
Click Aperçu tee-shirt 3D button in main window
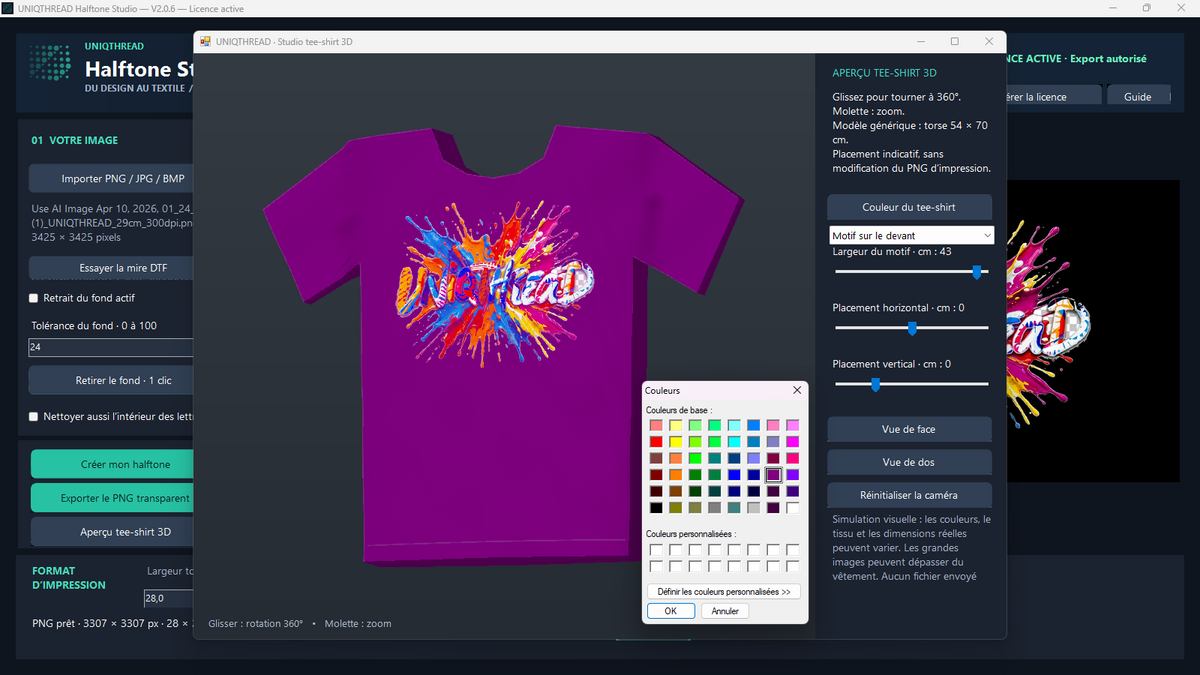[x=111, y=532]
